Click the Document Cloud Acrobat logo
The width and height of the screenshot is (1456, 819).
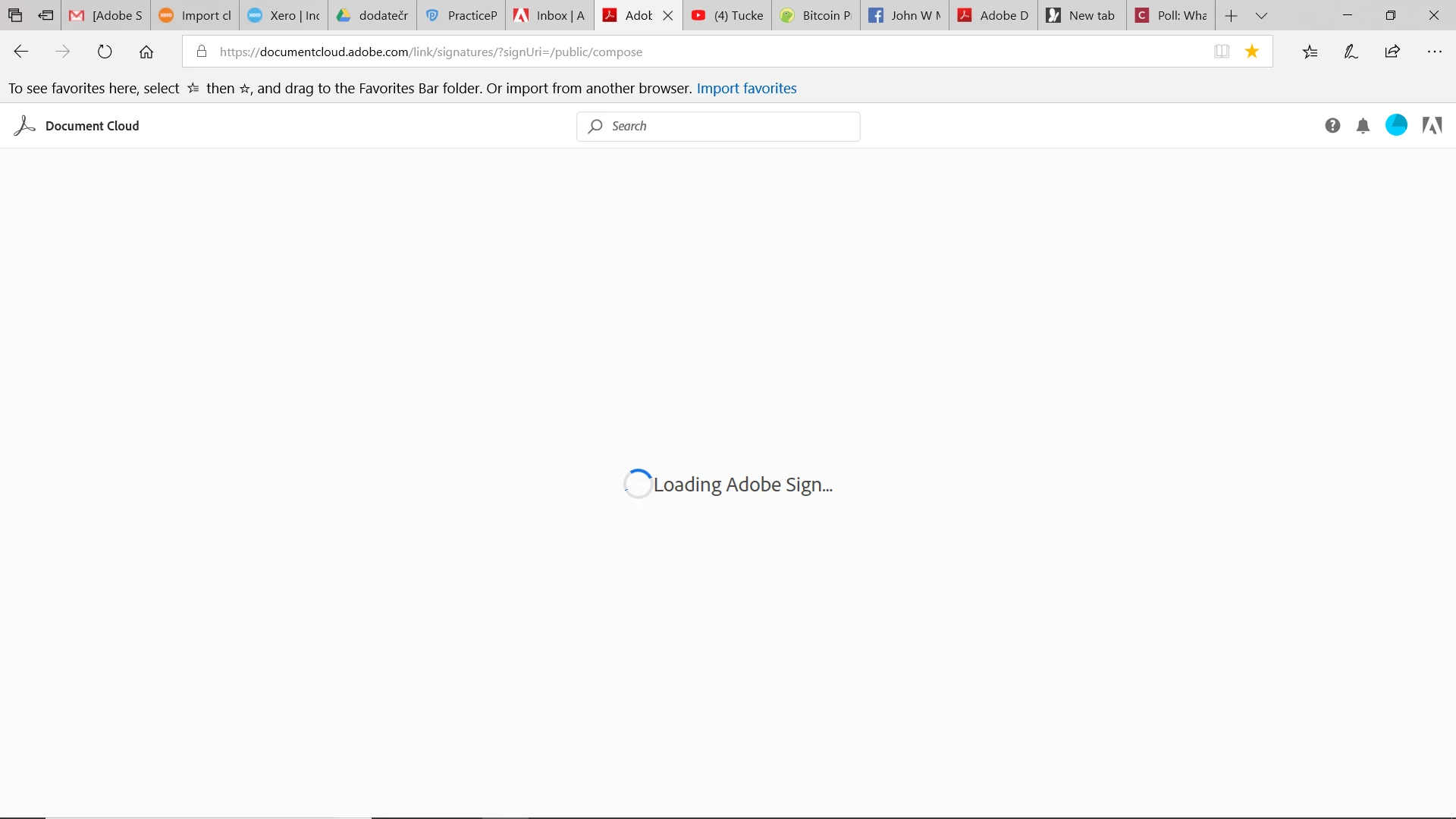coord(24,126)
